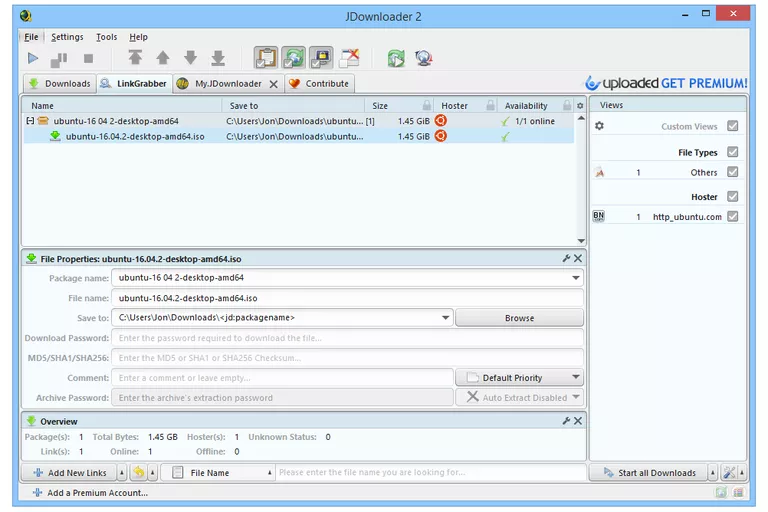Click Add a Premium Account link
Viewport: 768px width, 512px height.
(x=90, y=493)
